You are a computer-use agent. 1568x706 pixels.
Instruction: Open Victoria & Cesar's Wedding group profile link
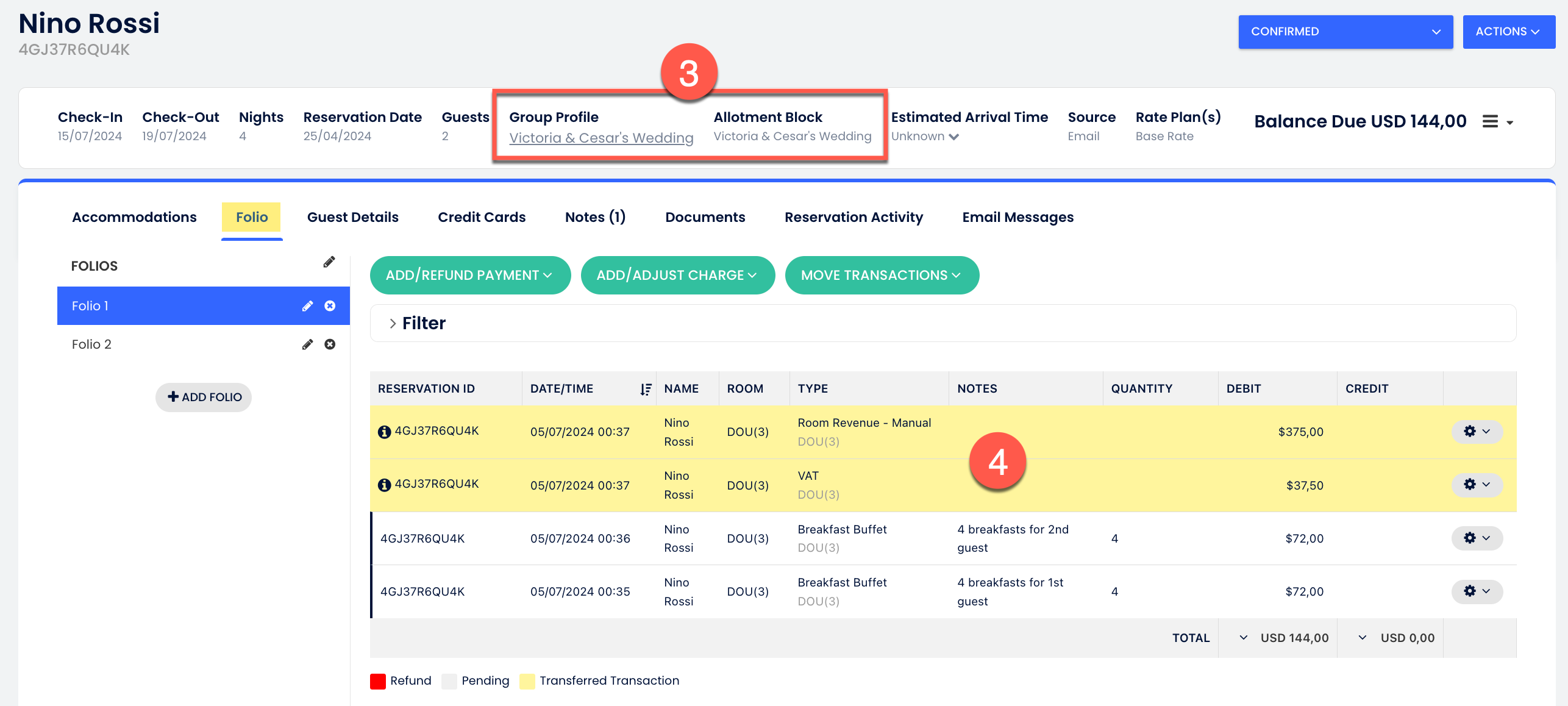click(600, 138)
